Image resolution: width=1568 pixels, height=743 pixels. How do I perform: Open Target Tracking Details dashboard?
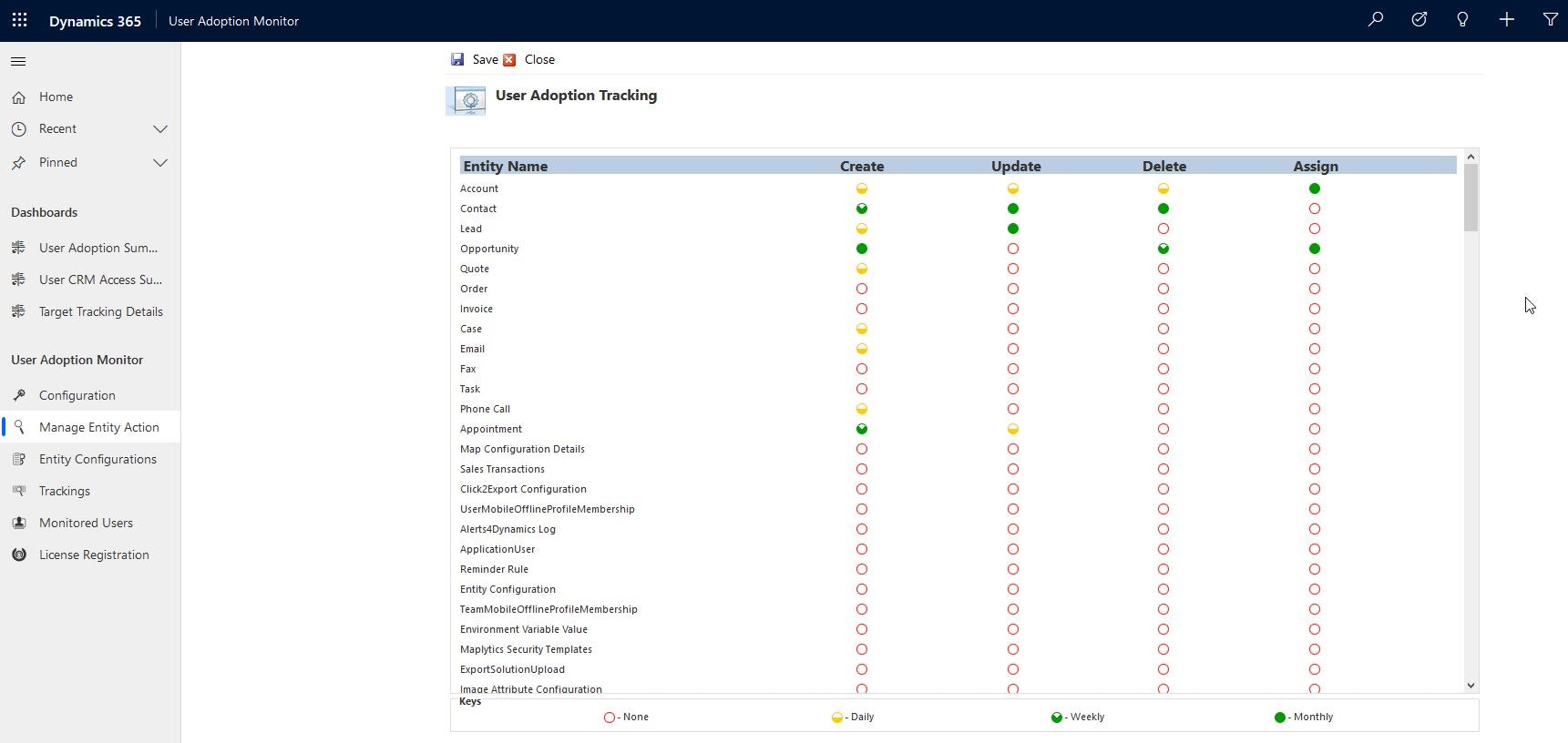coord(101,311)
